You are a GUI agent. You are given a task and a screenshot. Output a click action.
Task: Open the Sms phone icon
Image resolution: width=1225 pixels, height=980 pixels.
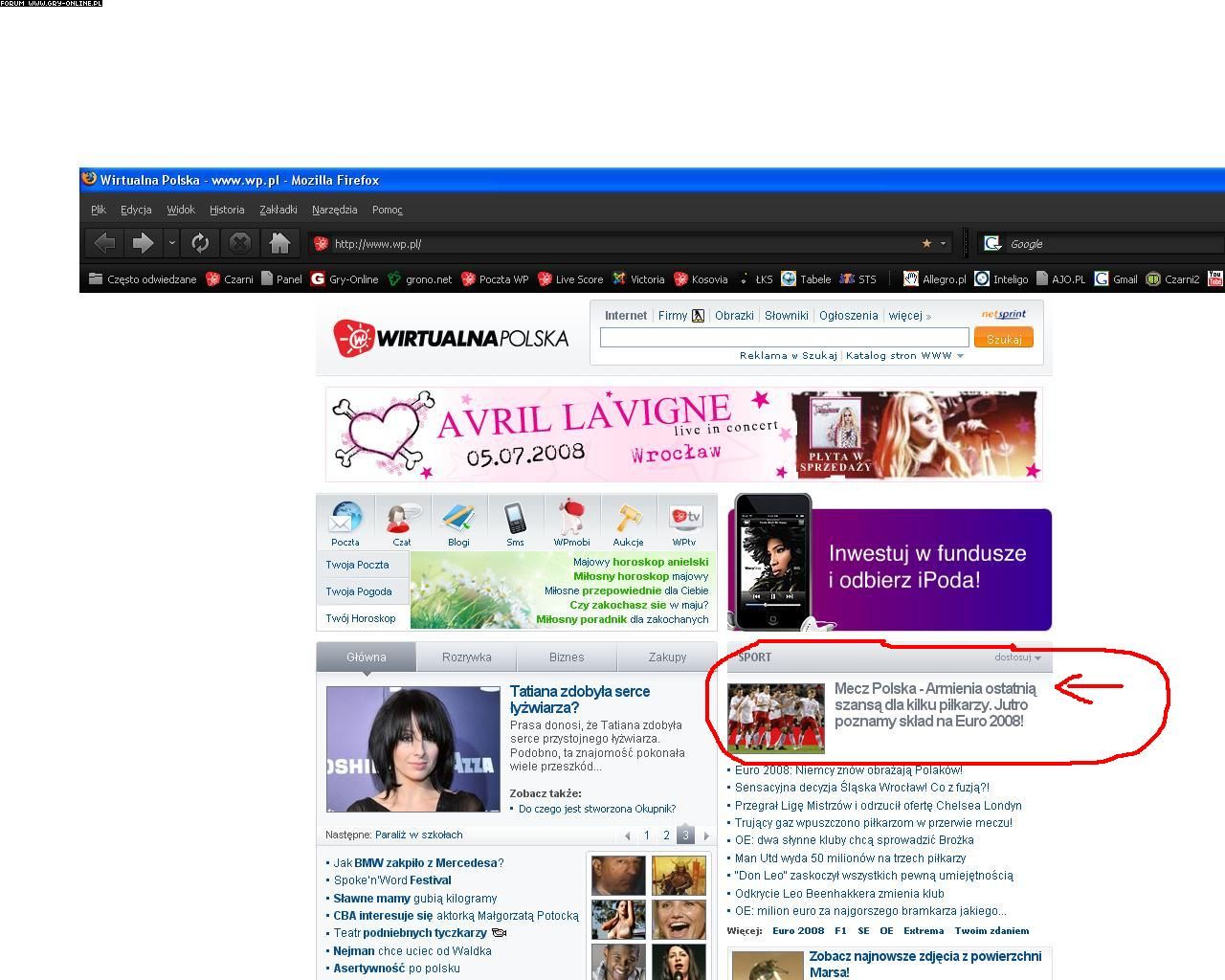(x=515, y=523)
